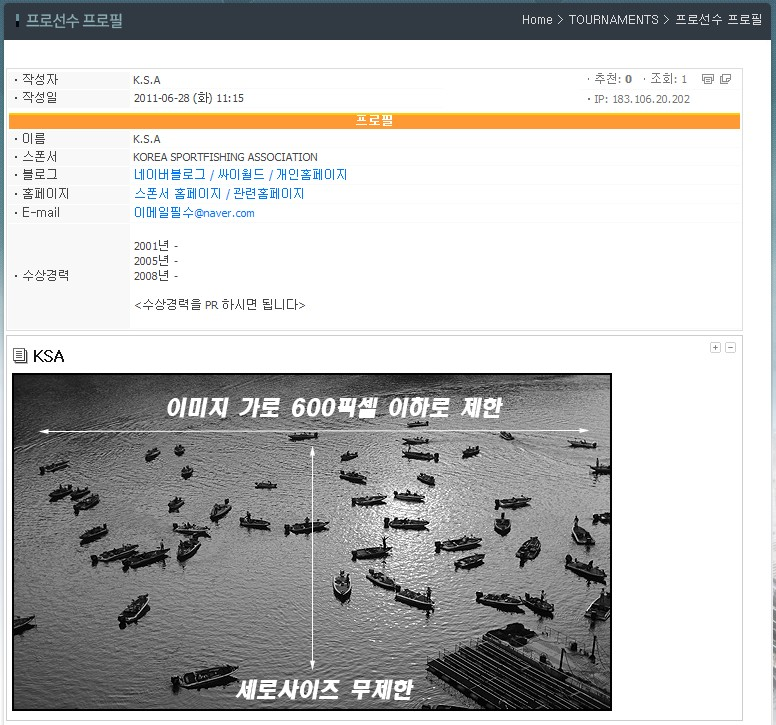Screen dimensions: 776x725
Task: Click the plus icon in KSA section
Action: (715, 347)
